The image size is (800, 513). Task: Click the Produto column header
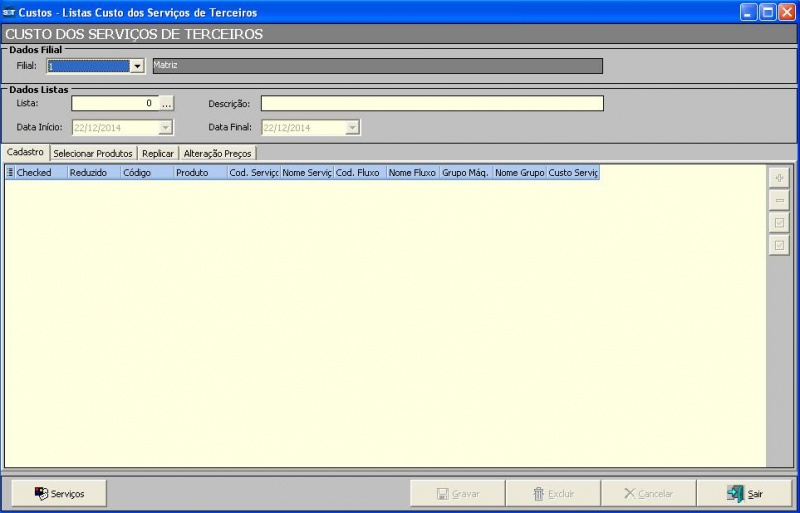click(x=199, y=173)
